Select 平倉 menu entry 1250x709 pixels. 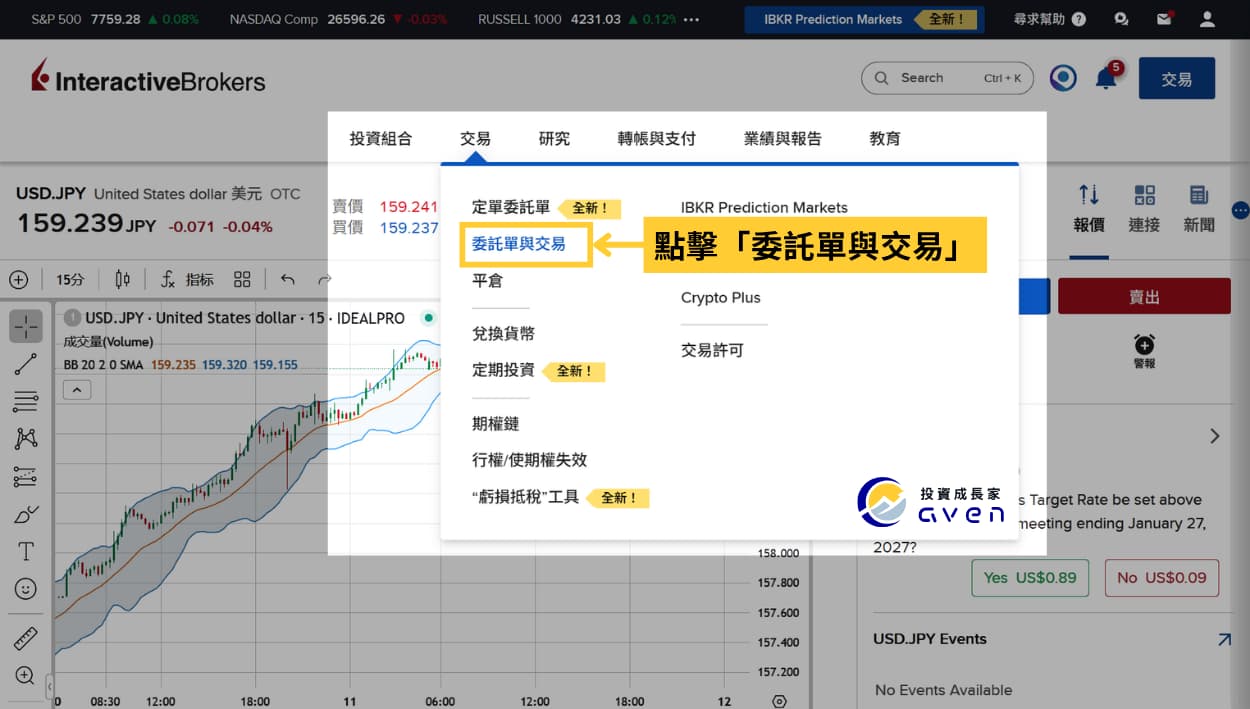(x=487, y=281)
